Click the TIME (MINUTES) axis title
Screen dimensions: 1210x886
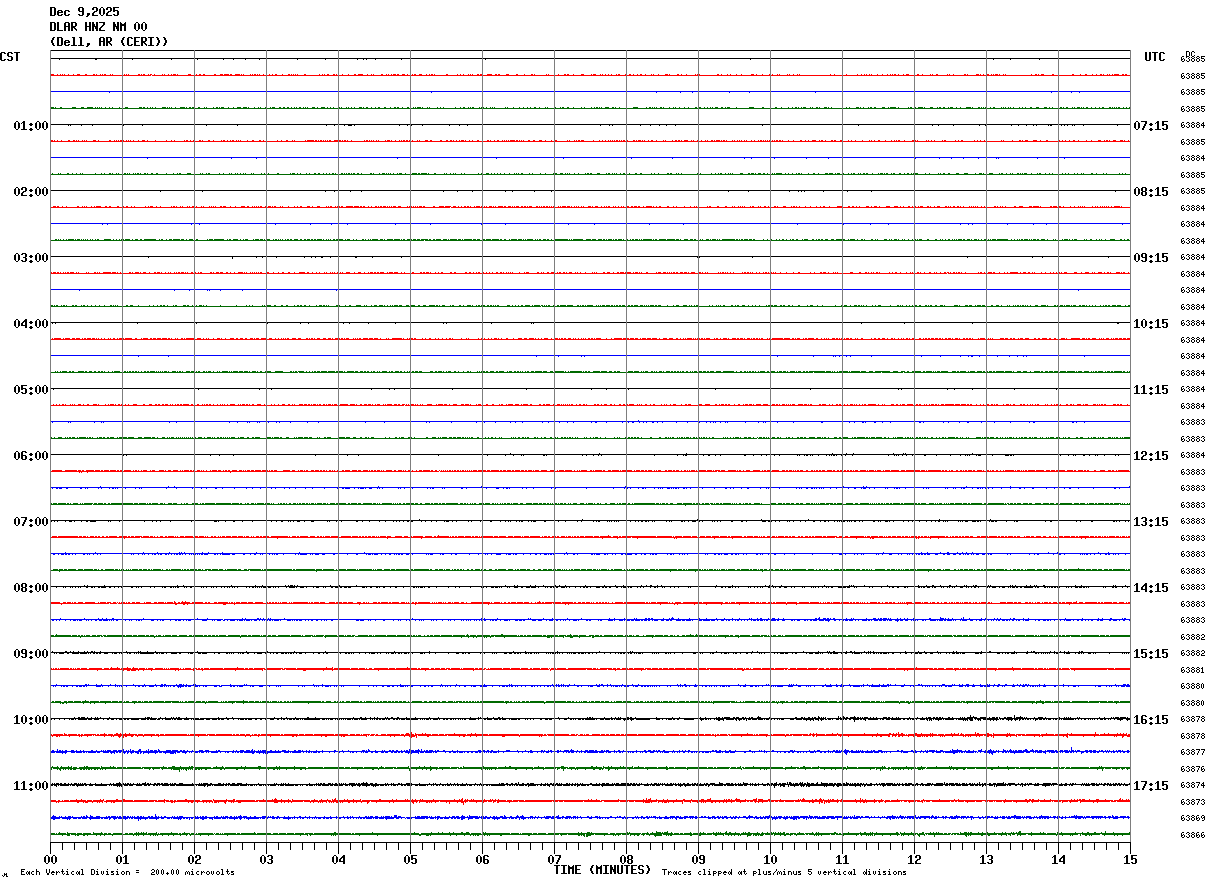[602, 870]
